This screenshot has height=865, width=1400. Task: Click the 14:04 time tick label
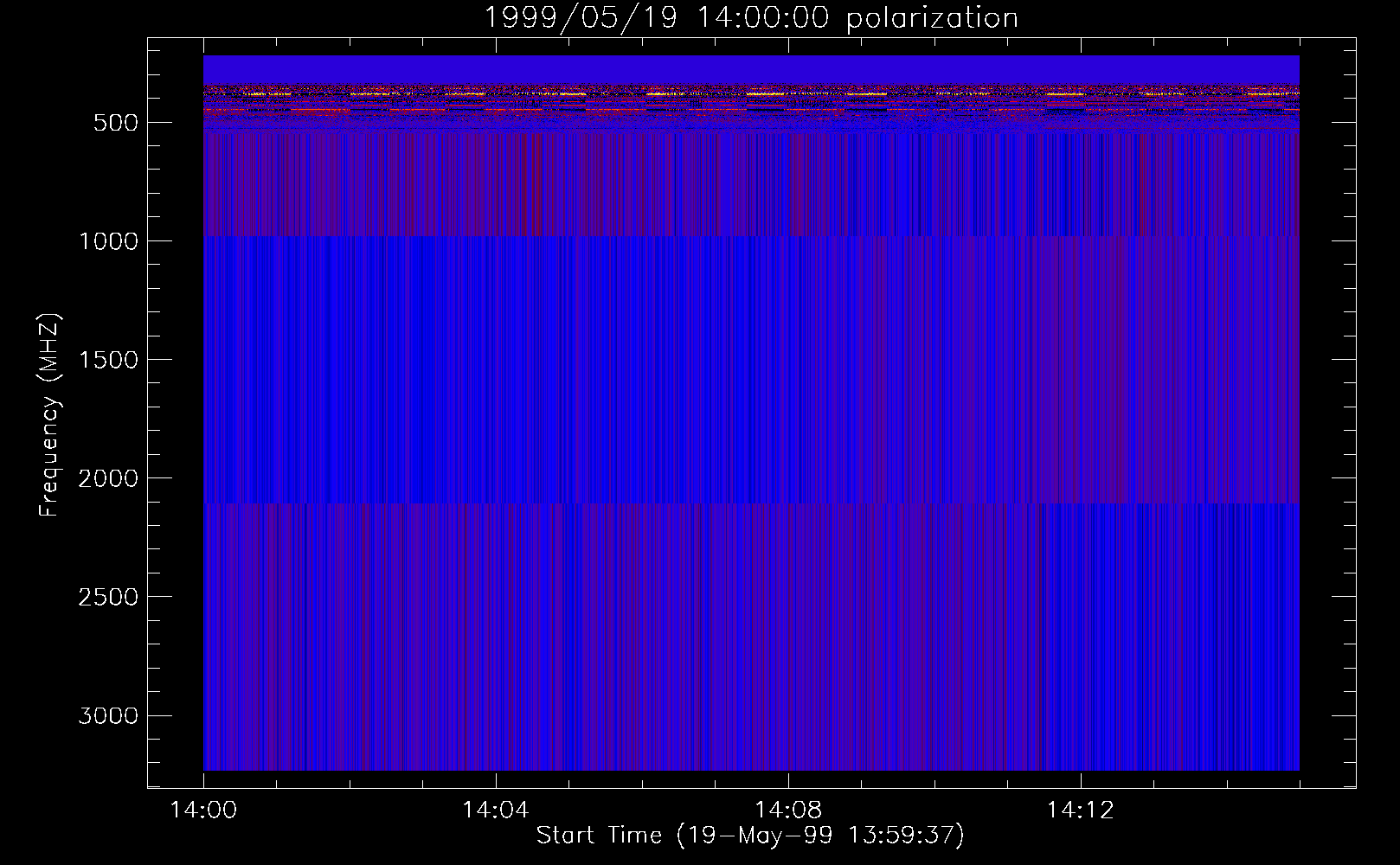[495, 811]
